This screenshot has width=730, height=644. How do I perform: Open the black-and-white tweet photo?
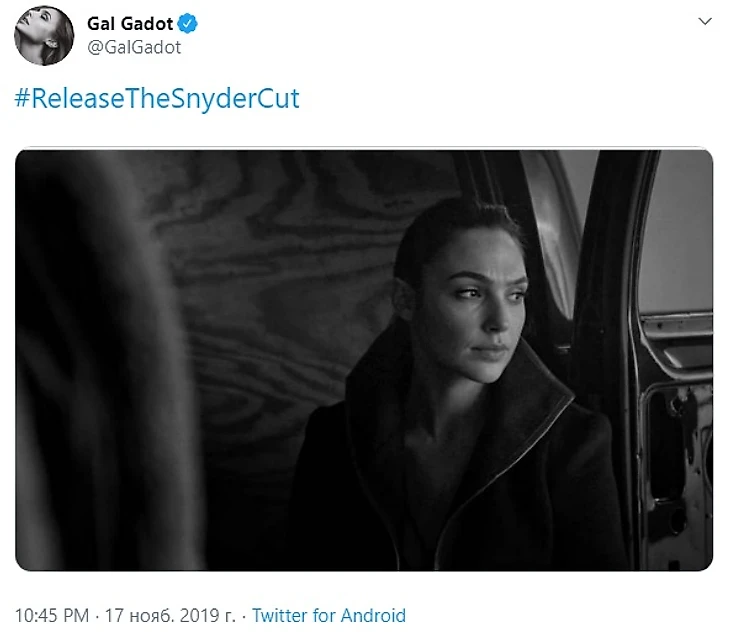point(364,360)
